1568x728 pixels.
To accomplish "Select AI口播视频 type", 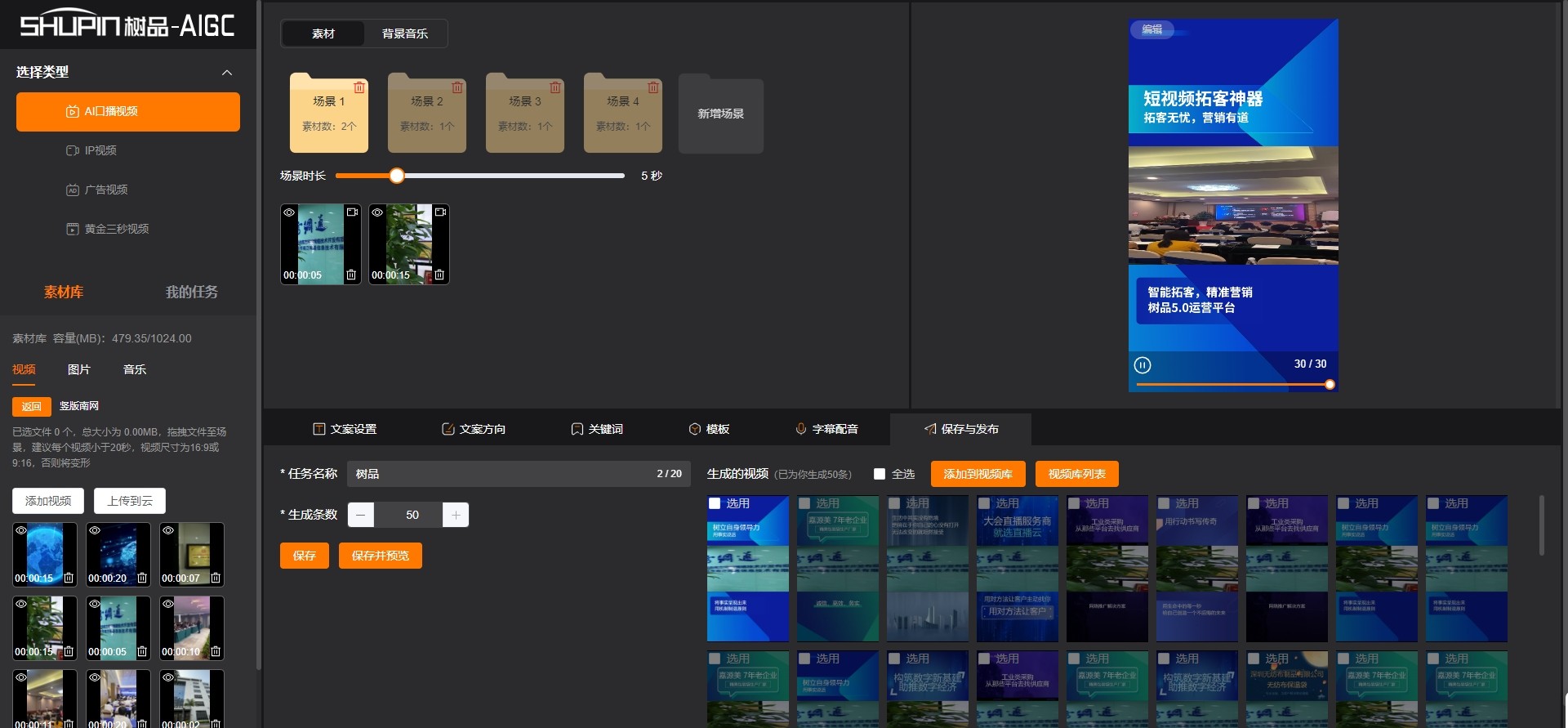I will pos(128,111).
